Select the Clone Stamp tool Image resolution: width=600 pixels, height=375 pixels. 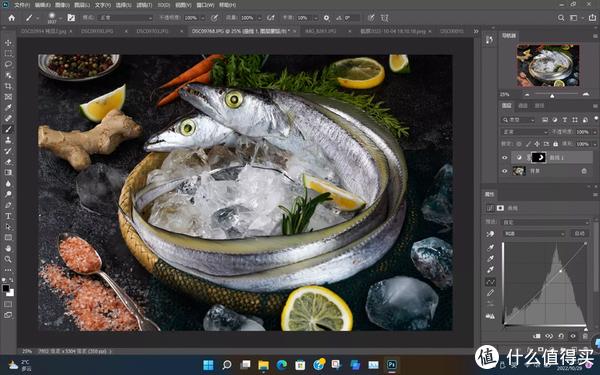tap(8, 140)
